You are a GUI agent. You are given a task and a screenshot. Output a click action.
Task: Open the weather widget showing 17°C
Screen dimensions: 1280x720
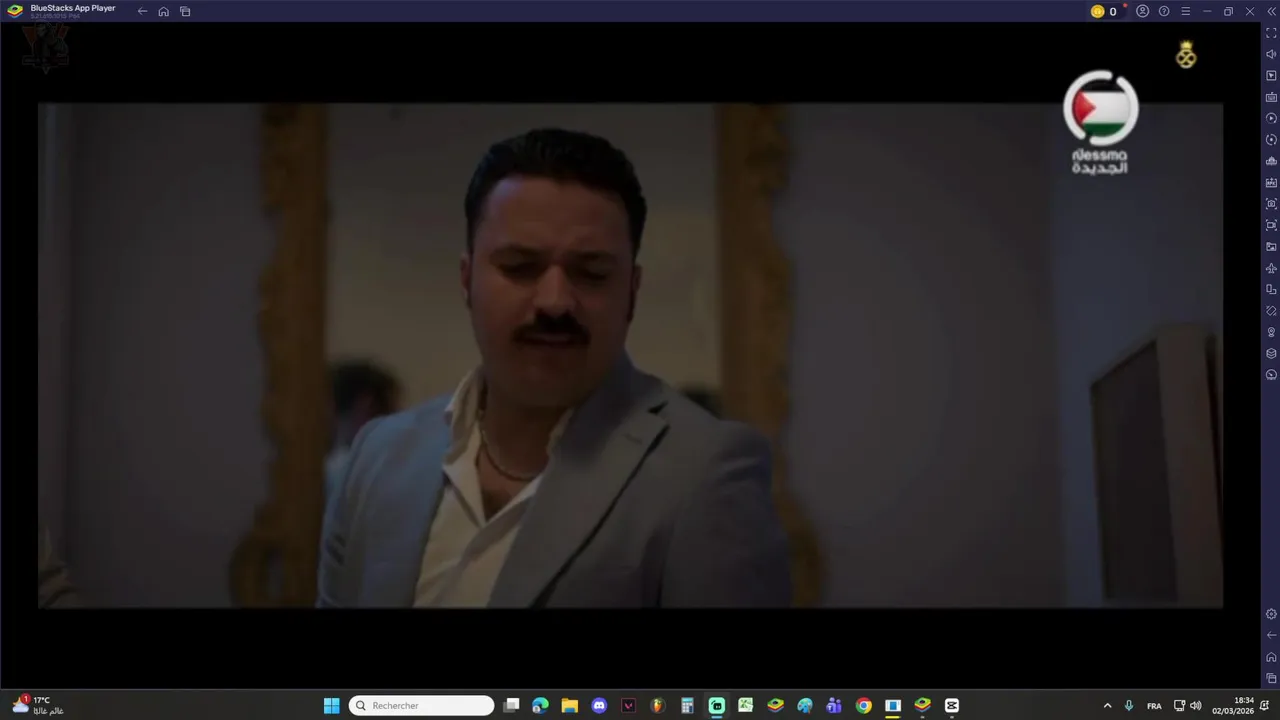(38, 706)
